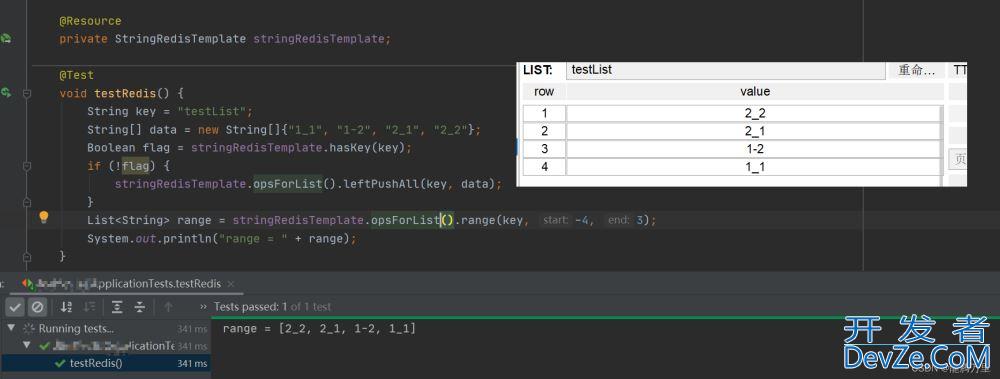The width and height of the screenshot is (1000, 379).
Task: Select value 1-2 in Redis list row 3
Action: (x=754, y=149)
